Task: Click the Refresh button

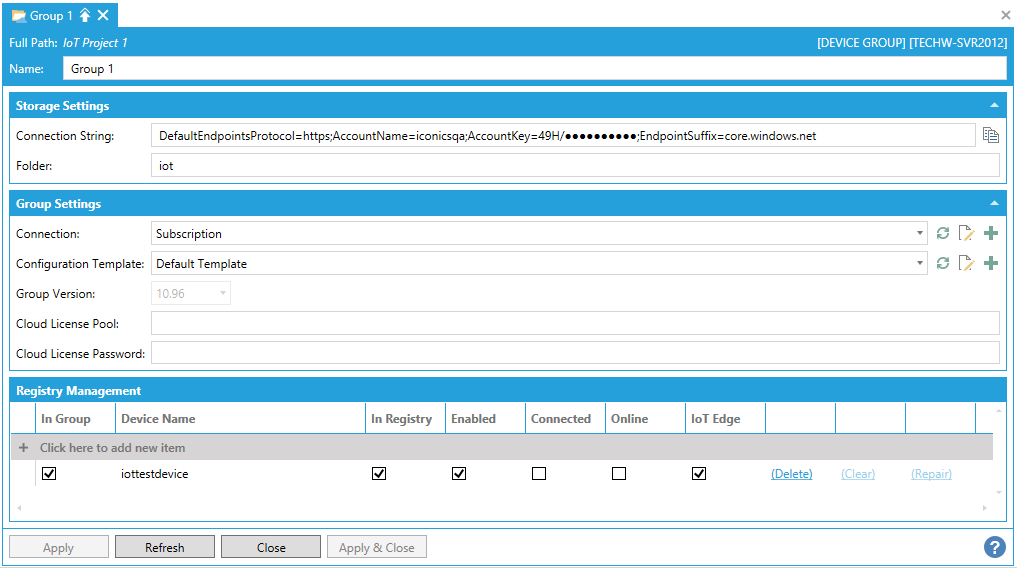Action: click(165, 547)
